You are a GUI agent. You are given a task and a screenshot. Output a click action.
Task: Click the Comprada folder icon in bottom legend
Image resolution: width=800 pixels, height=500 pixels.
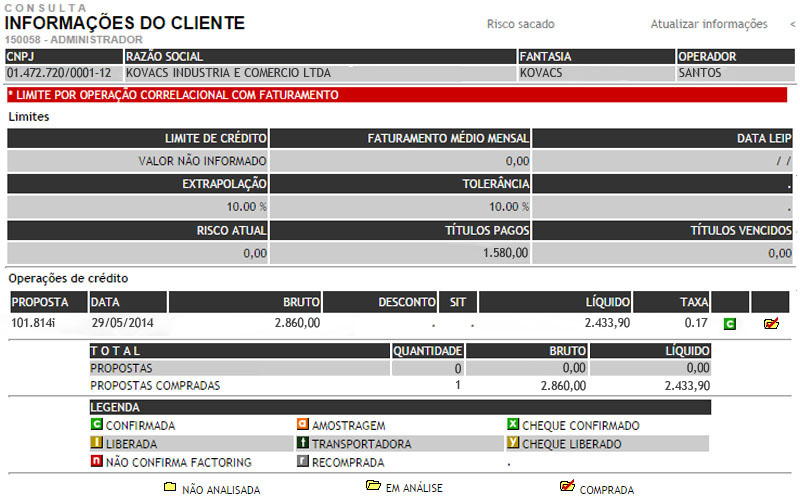coord(567,487)
